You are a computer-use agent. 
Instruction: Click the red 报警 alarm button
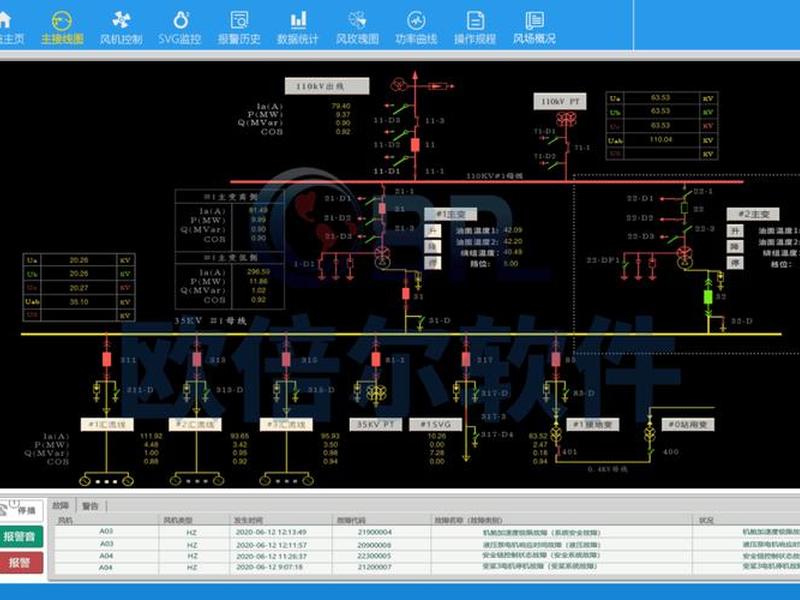coord(20,563)
